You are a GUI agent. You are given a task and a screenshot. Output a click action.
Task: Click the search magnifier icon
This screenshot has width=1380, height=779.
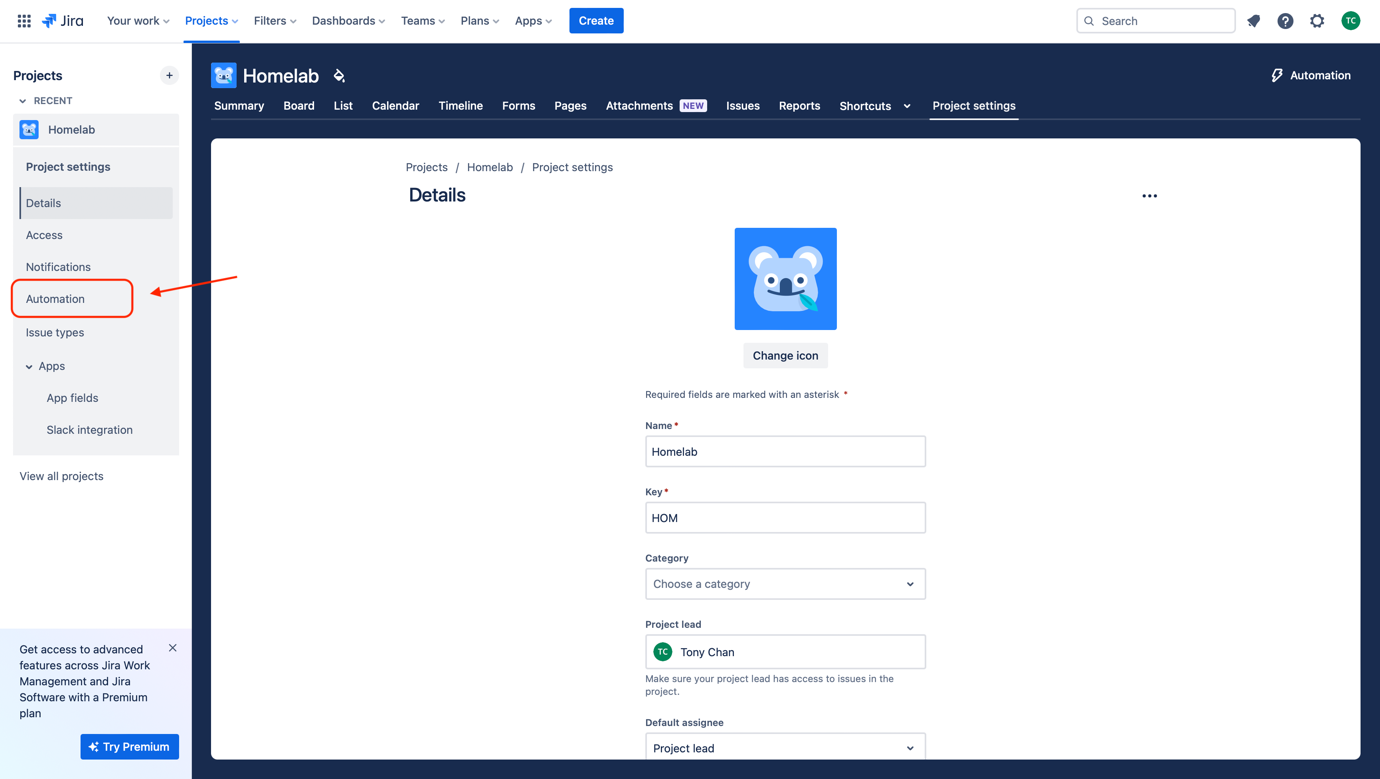point(1089,21)
